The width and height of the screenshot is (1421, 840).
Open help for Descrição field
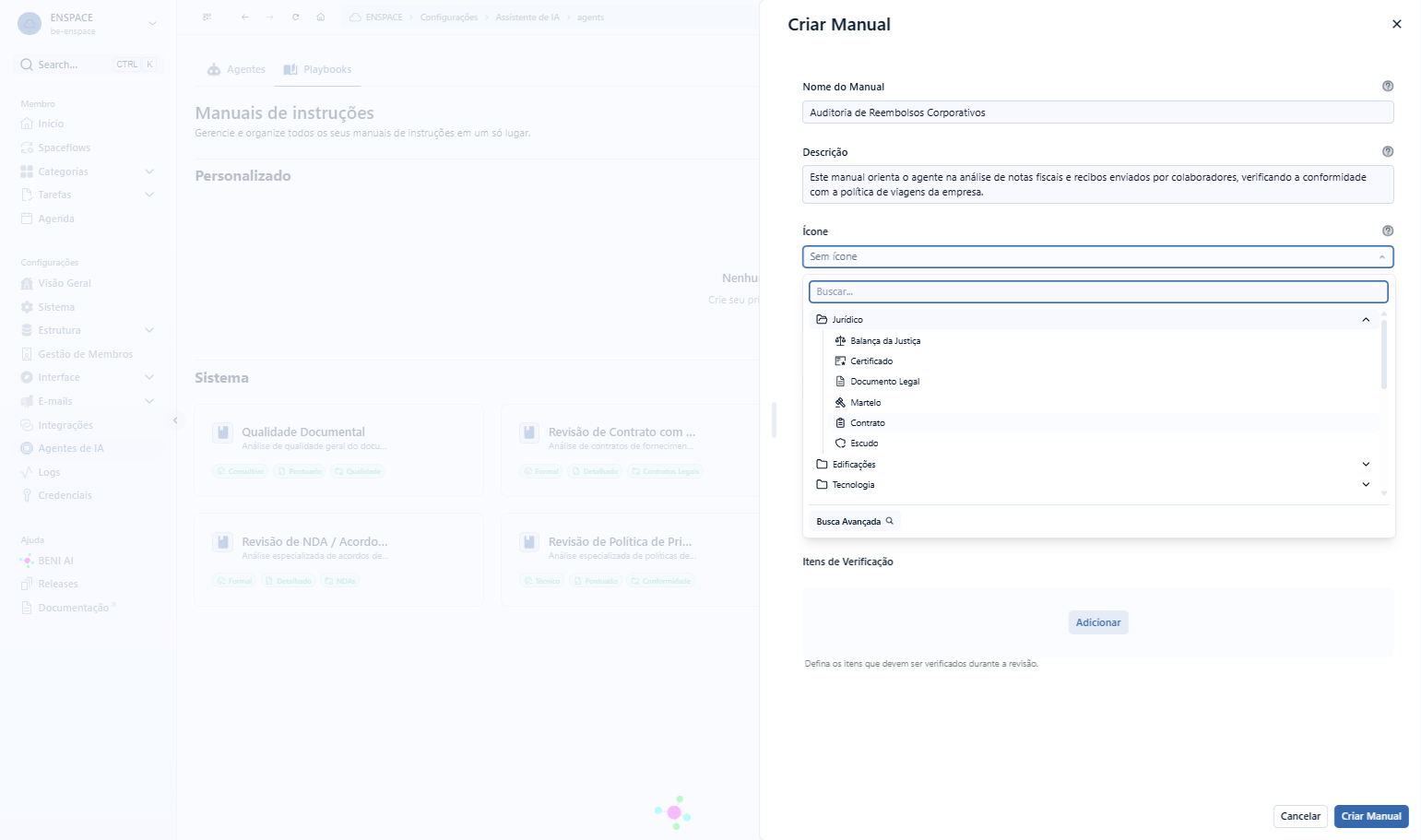pos(1388,151)
